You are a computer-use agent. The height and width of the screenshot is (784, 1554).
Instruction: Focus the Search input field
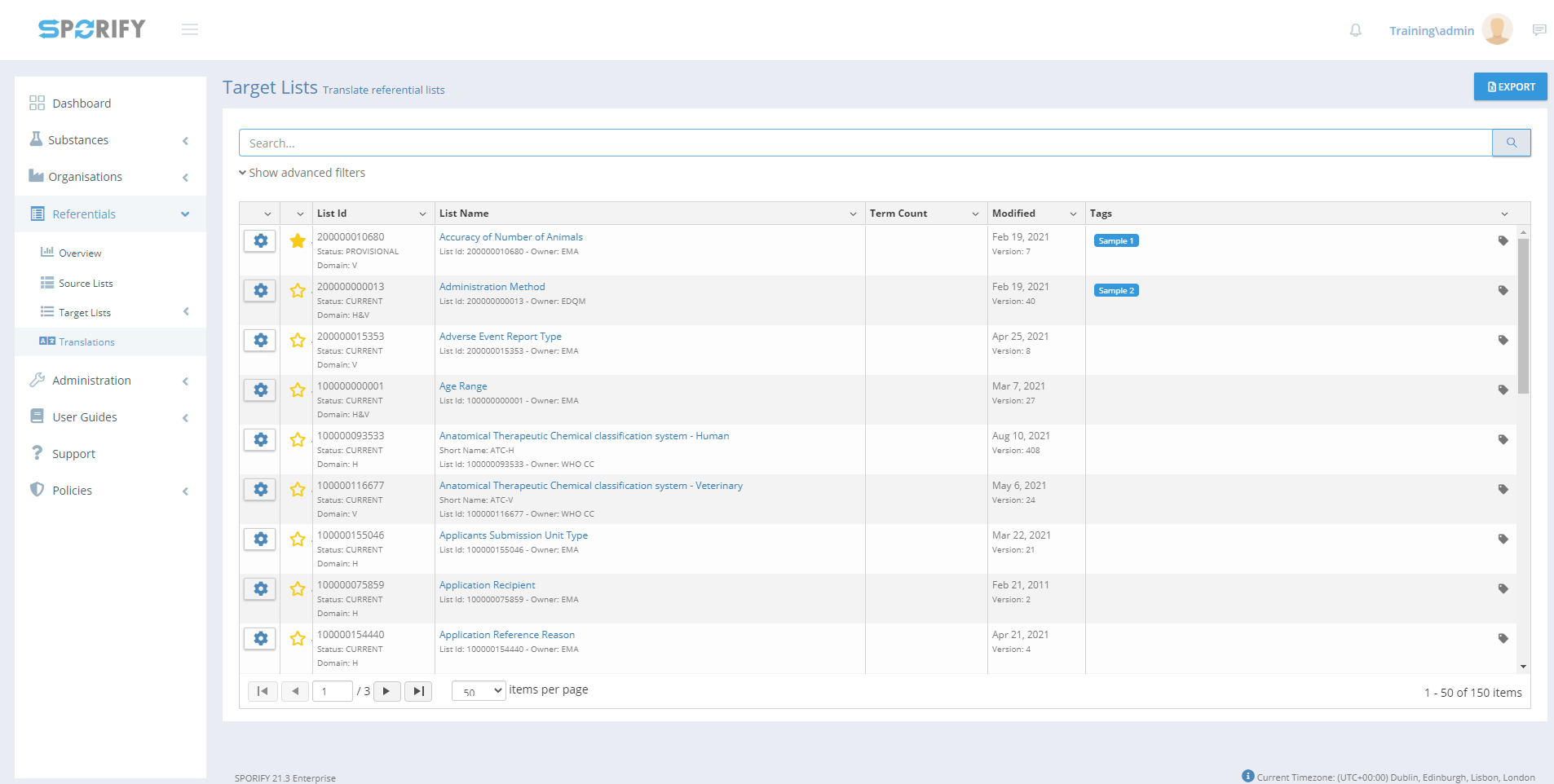(x=864, y=143)
